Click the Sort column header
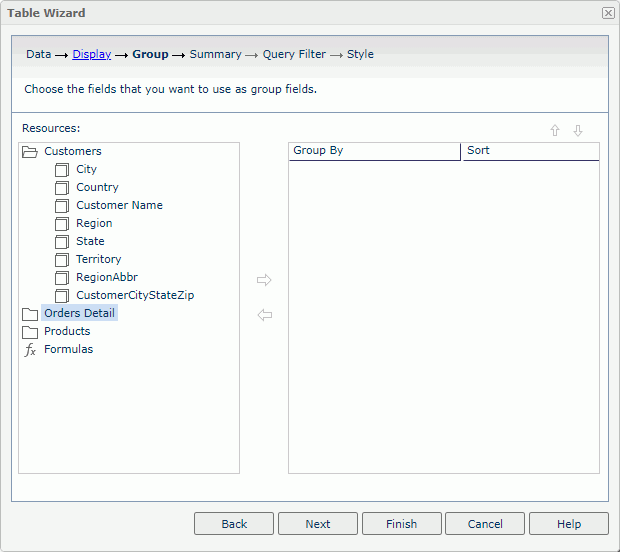The height and width of the screenshot is (552, 620). pyautogui.click(x=531, y=151)
